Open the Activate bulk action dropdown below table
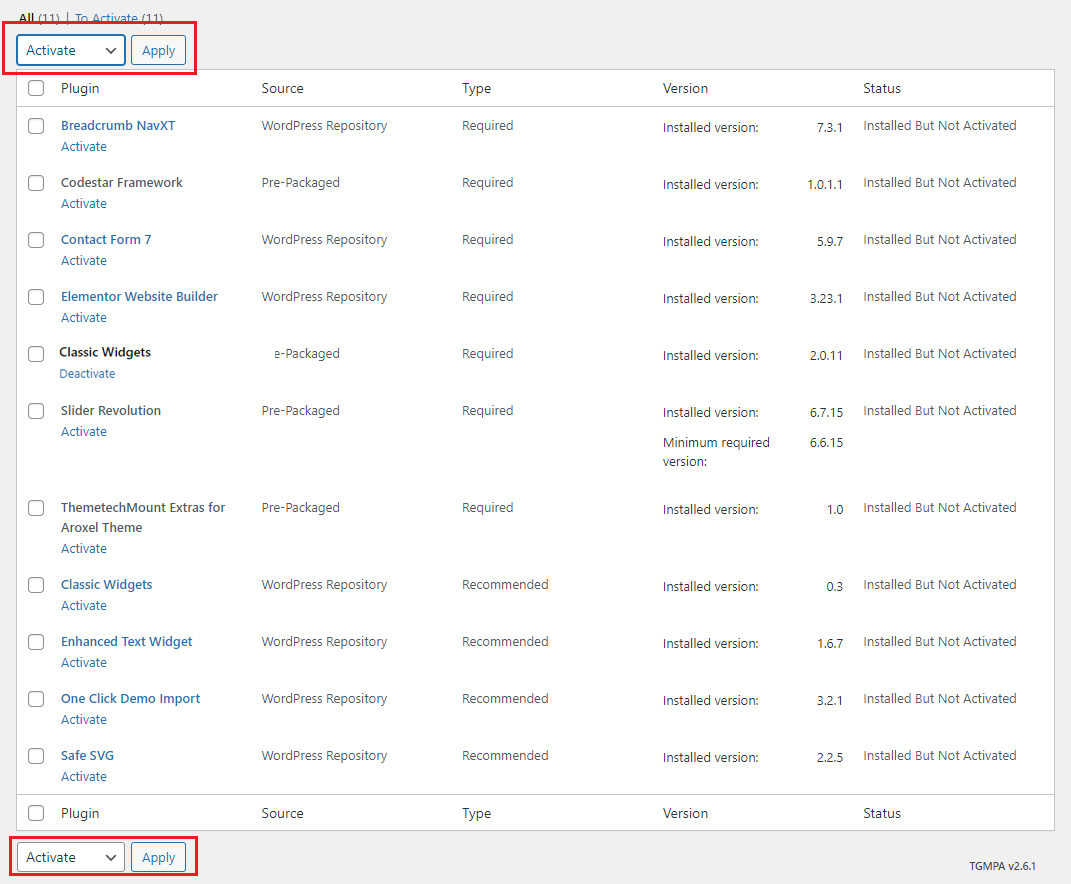The height and width of the screenshot is (884, 1071). 71,857
